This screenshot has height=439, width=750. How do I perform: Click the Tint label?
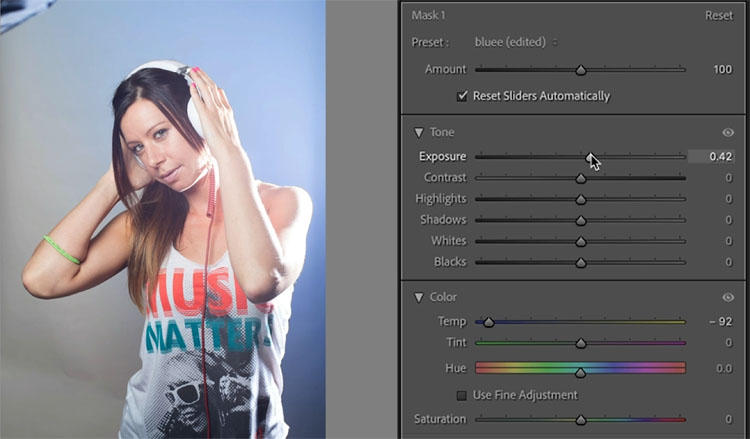point(456,342)
